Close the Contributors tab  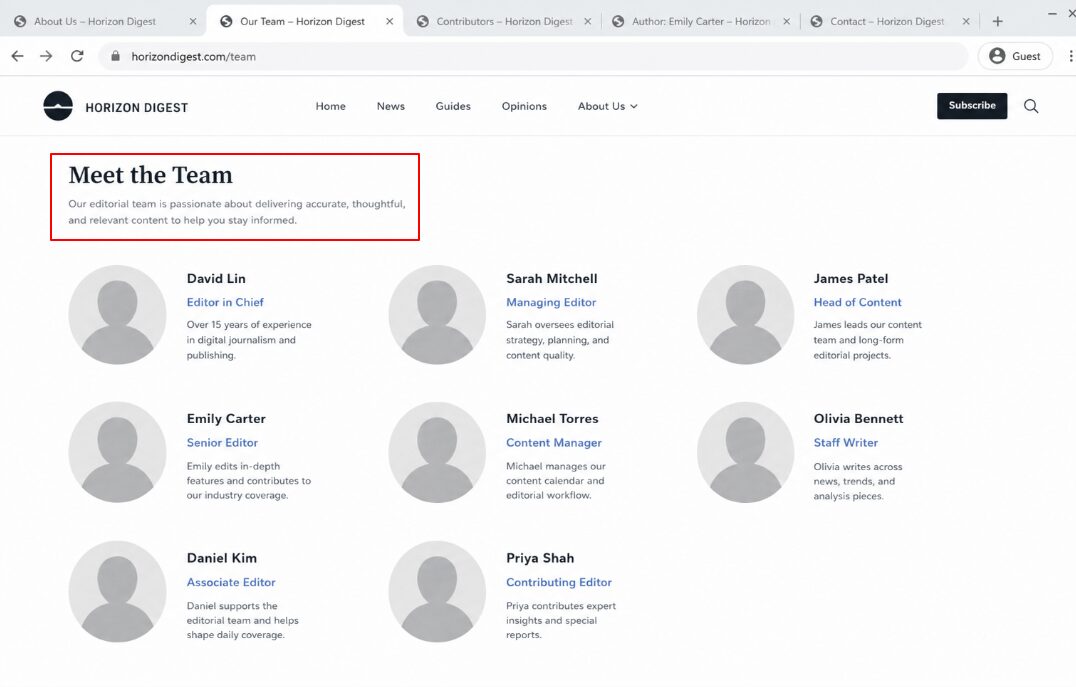587,21
